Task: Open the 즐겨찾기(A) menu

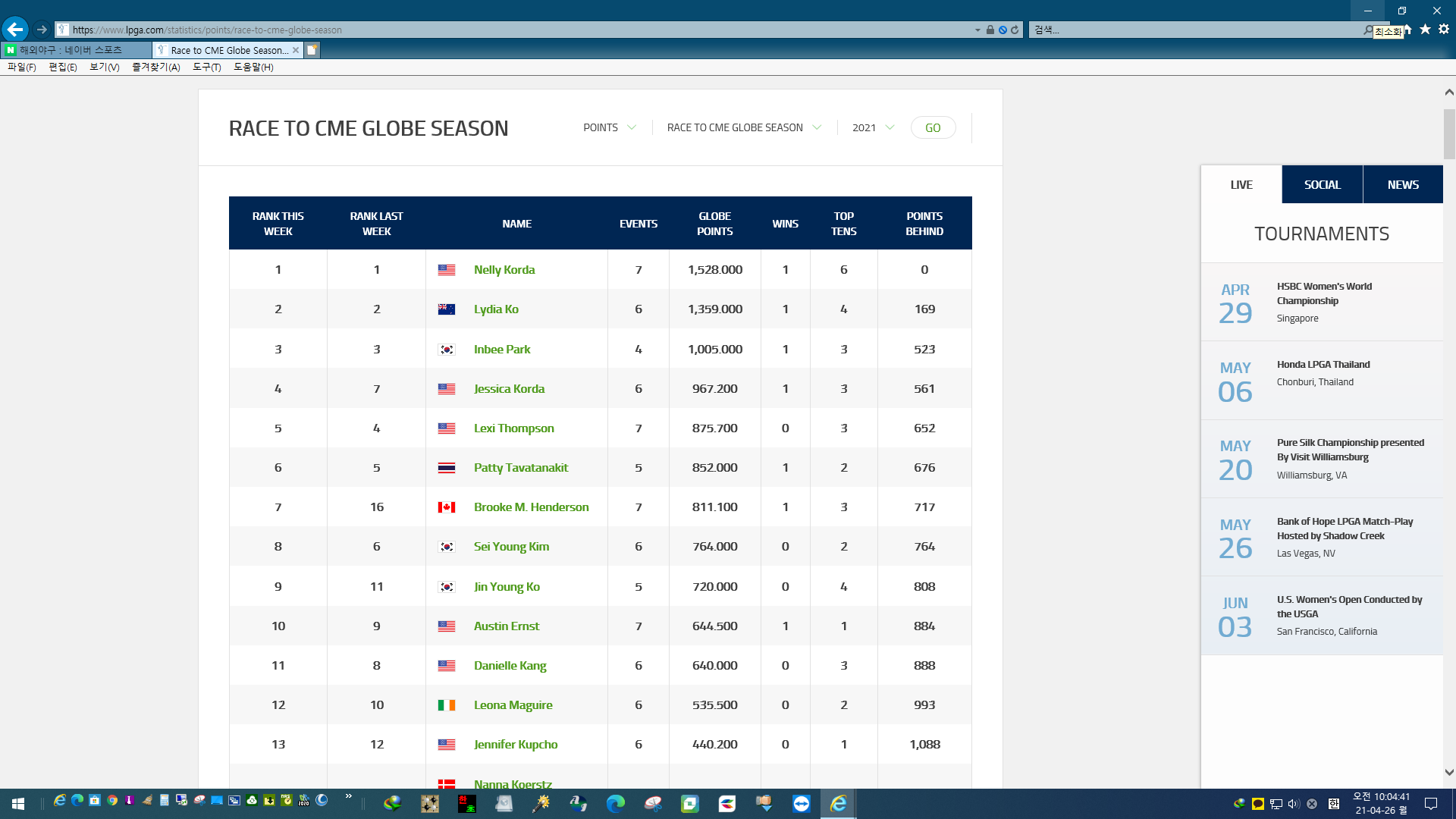Action: 156,67
